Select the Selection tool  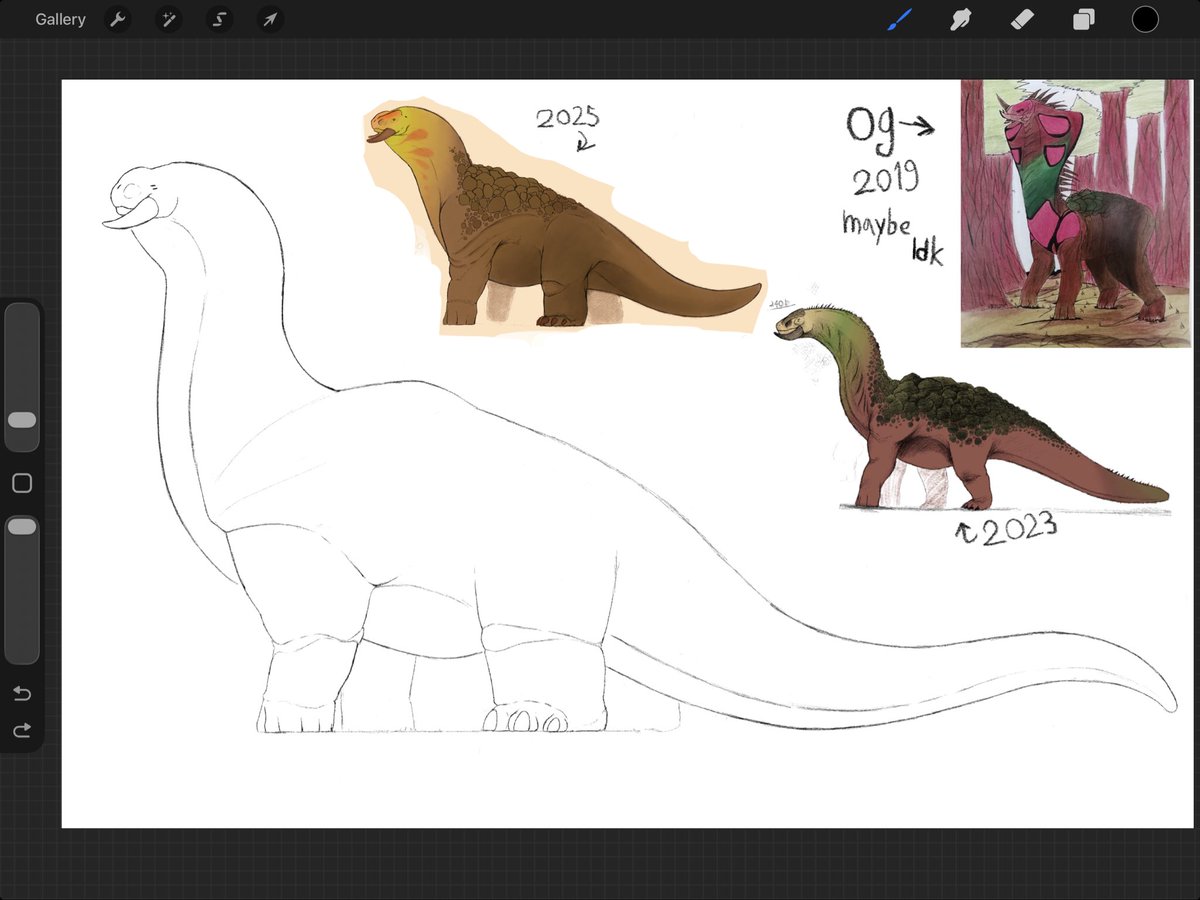click(219, 19)
